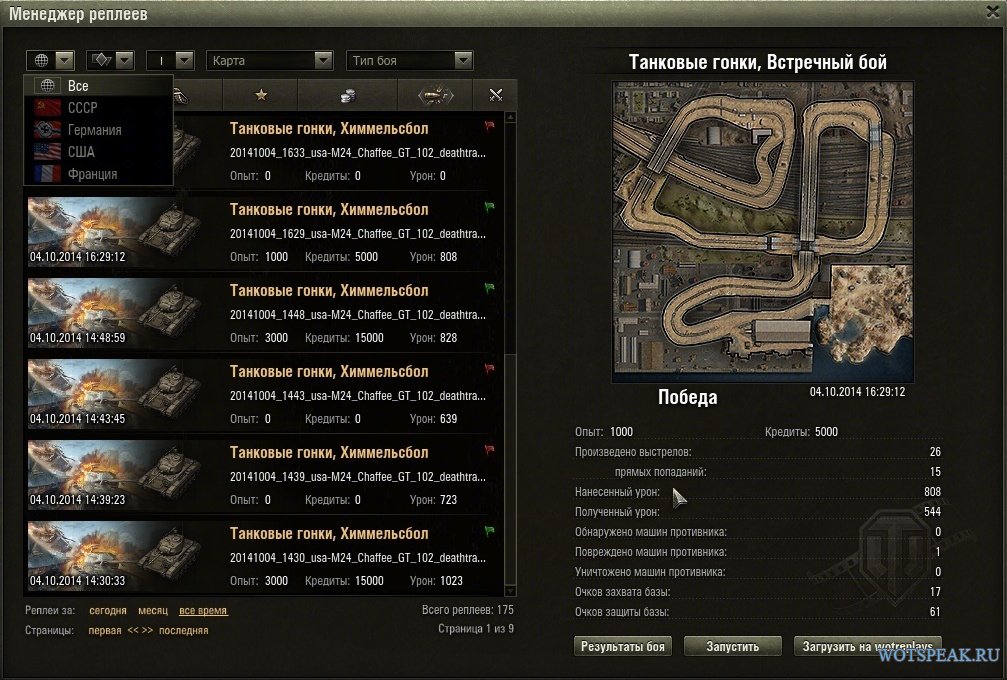Sort replays by credits coins icon
Image resolution: width=1007 pixels, height=680 pixels.
pos(348,95)
